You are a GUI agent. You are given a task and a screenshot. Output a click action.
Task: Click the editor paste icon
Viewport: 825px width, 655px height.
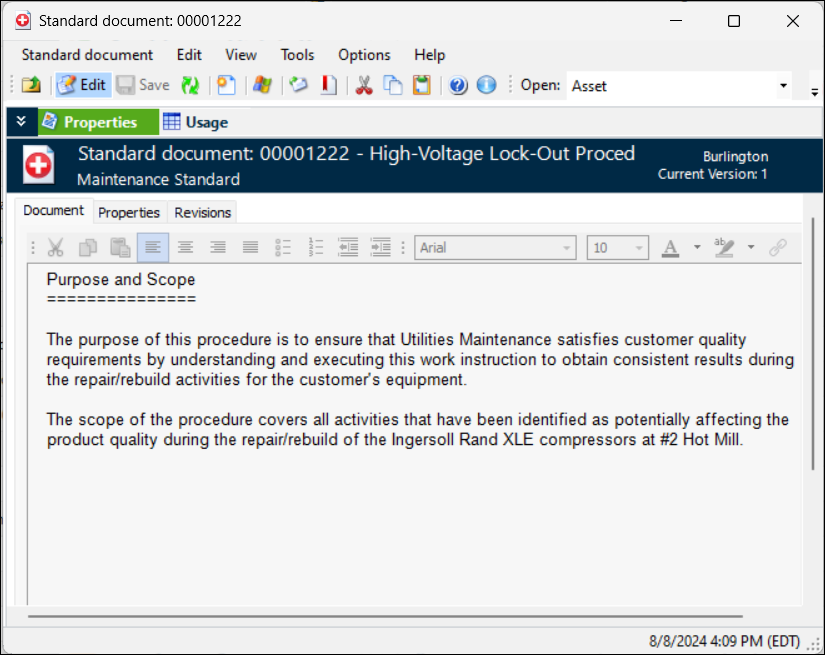pyautogui.click(x=120, y=247)
